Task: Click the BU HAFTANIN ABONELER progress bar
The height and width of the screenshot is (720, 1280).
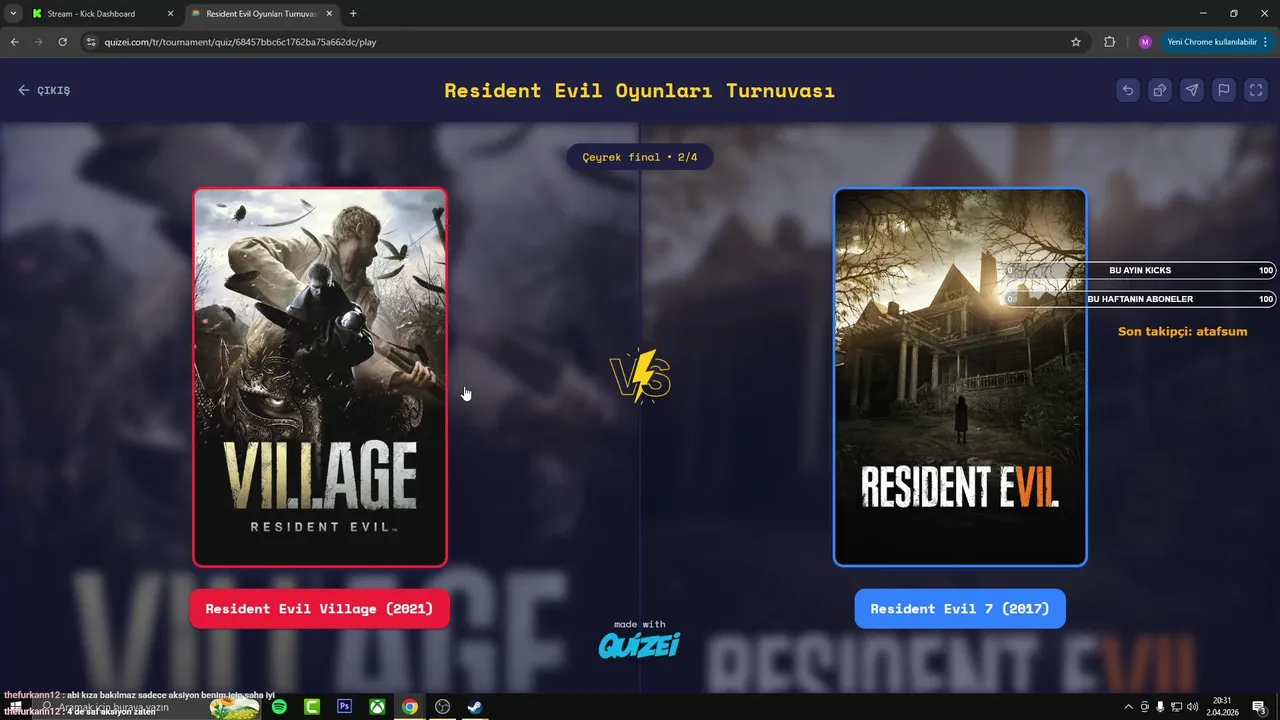Action: coord(1140,299)
